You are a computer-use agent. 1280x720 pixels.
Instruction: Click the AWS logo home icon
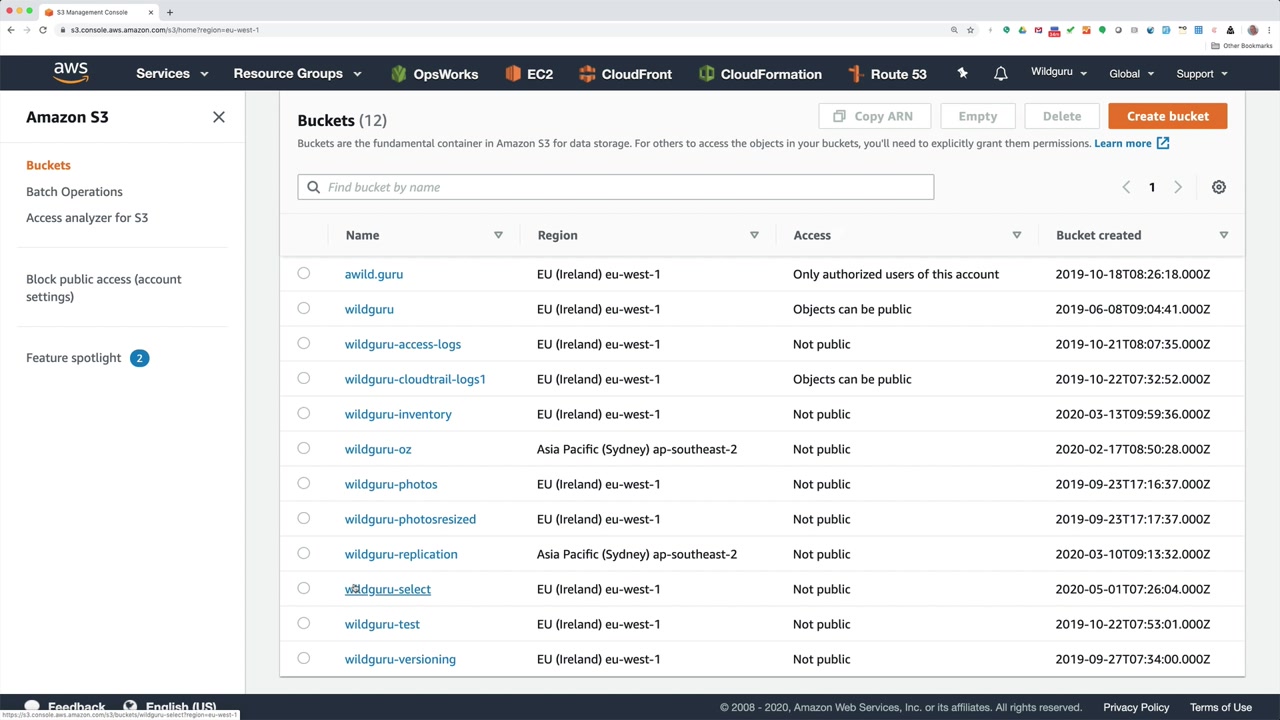71,73
